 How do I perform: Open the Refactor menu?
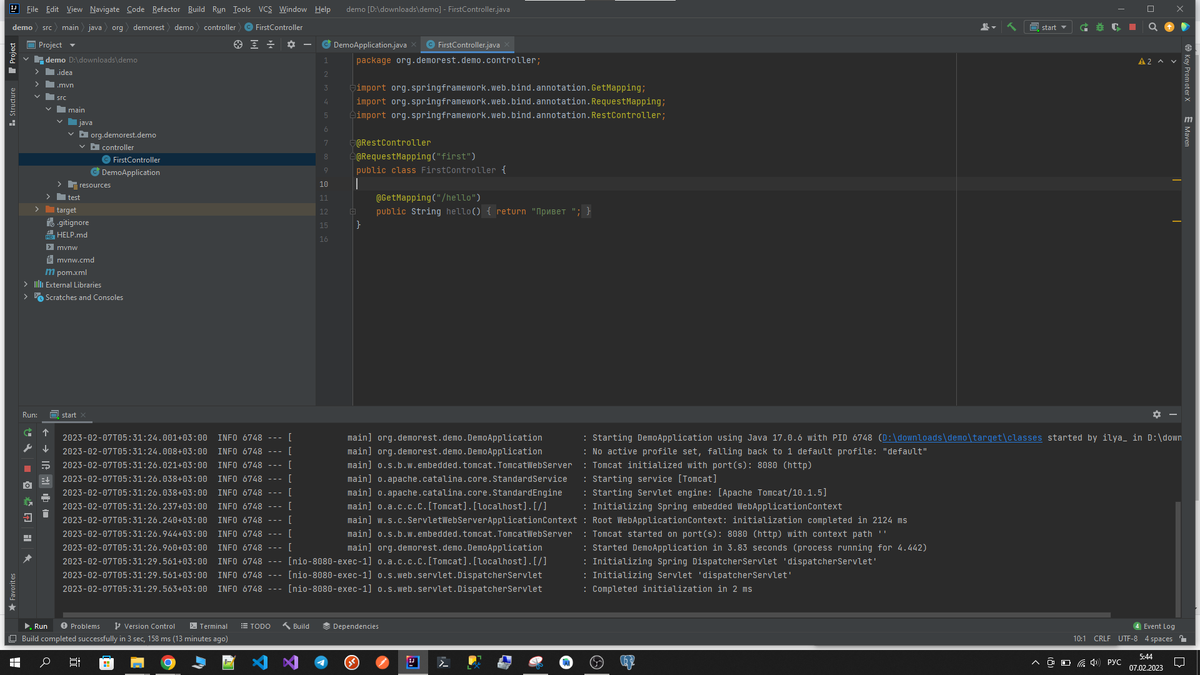pyautogui.click(x=166, y=9)
